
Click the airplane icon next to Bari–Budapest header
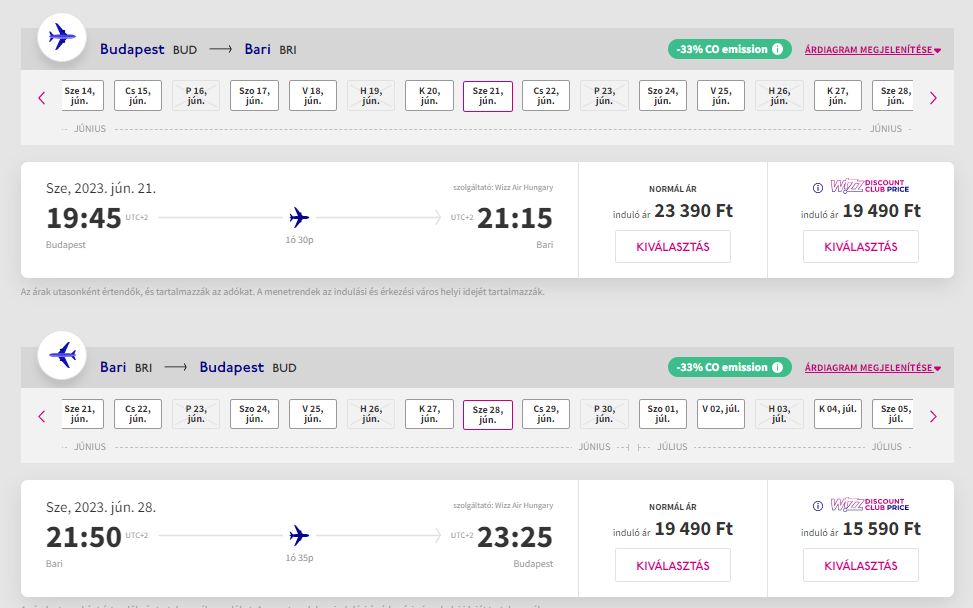(62, 356)
